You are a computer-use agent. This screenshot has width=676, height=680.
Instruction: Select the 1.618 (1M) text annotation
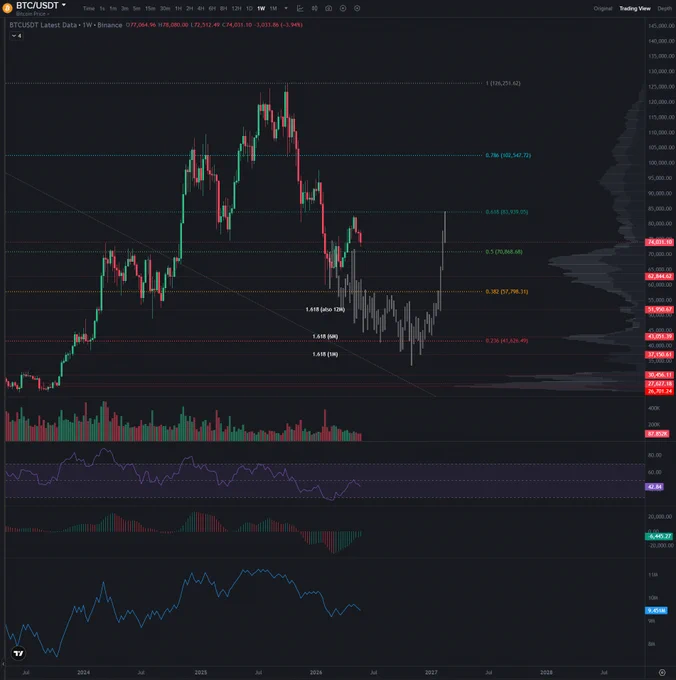click(325, 354)
